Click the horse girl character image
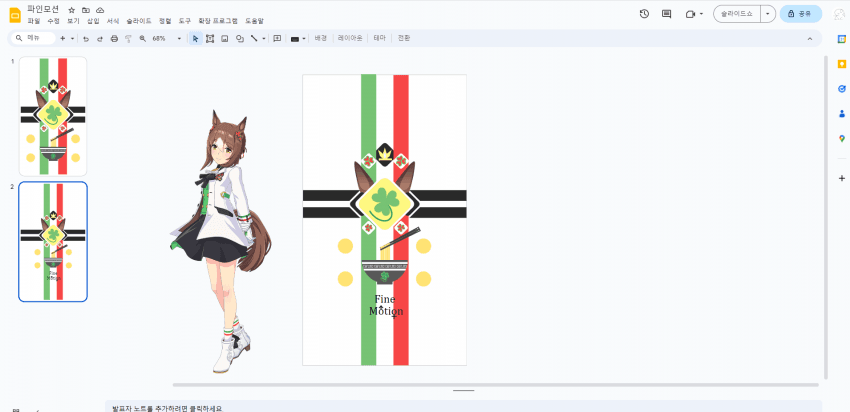 click(x=221, y=241)
